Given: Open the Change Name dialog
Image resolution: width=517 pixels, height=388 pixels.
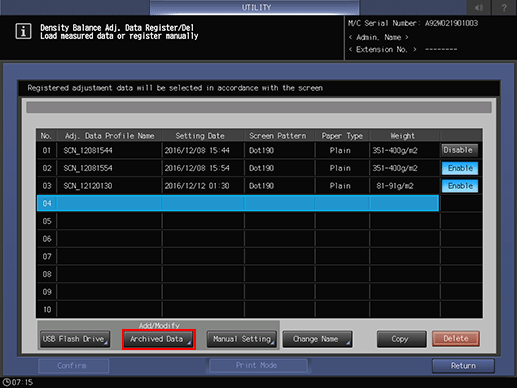Looking at the screenshot, I should (318, 339).
